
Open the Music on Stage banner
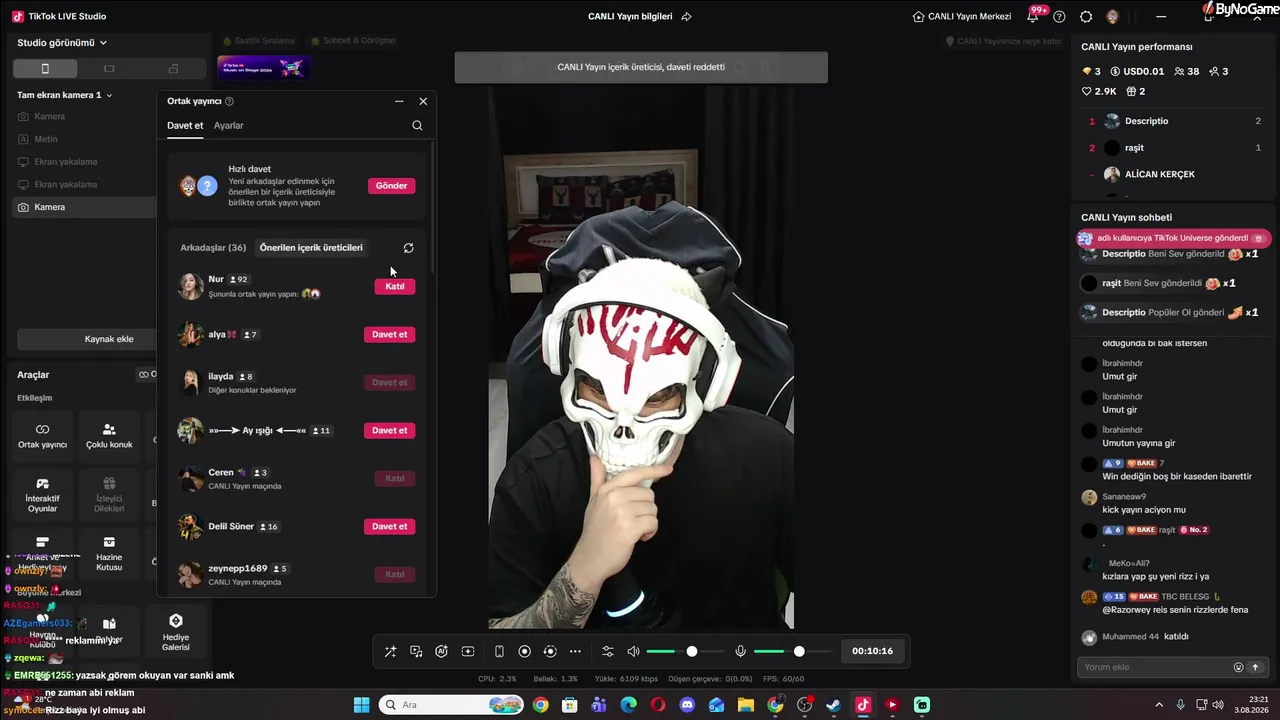coord(263,68)
